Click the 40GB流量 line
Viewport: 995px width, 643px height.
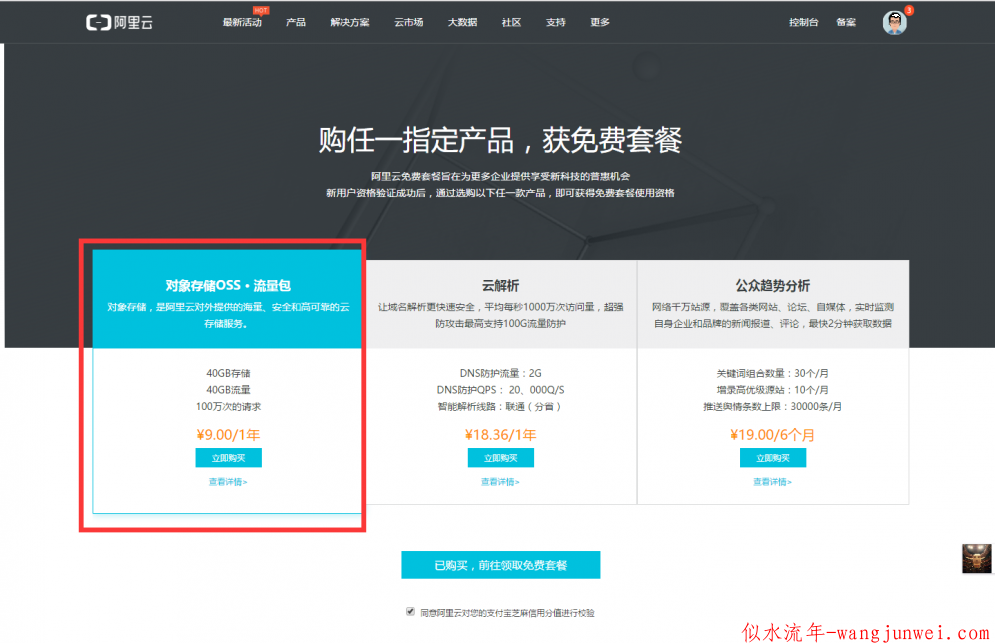[228, 390]
